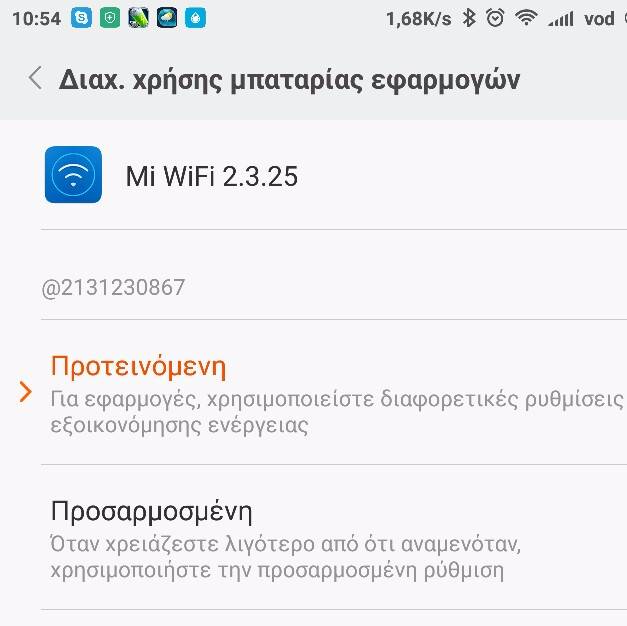This screenshot has width=627, height=626.
Task: Tap the Bluetooth status icon
Action: click(469, 18)
